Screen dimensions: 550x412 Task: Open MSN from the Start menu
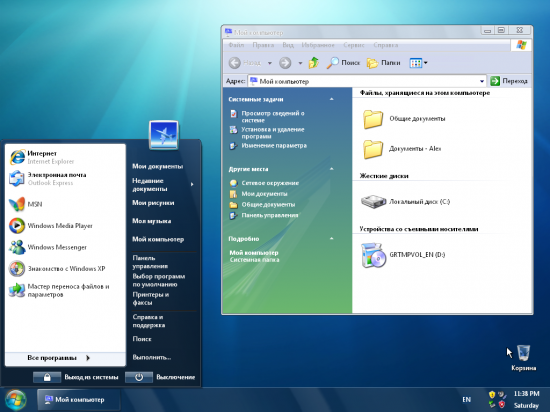click(66, 204)
